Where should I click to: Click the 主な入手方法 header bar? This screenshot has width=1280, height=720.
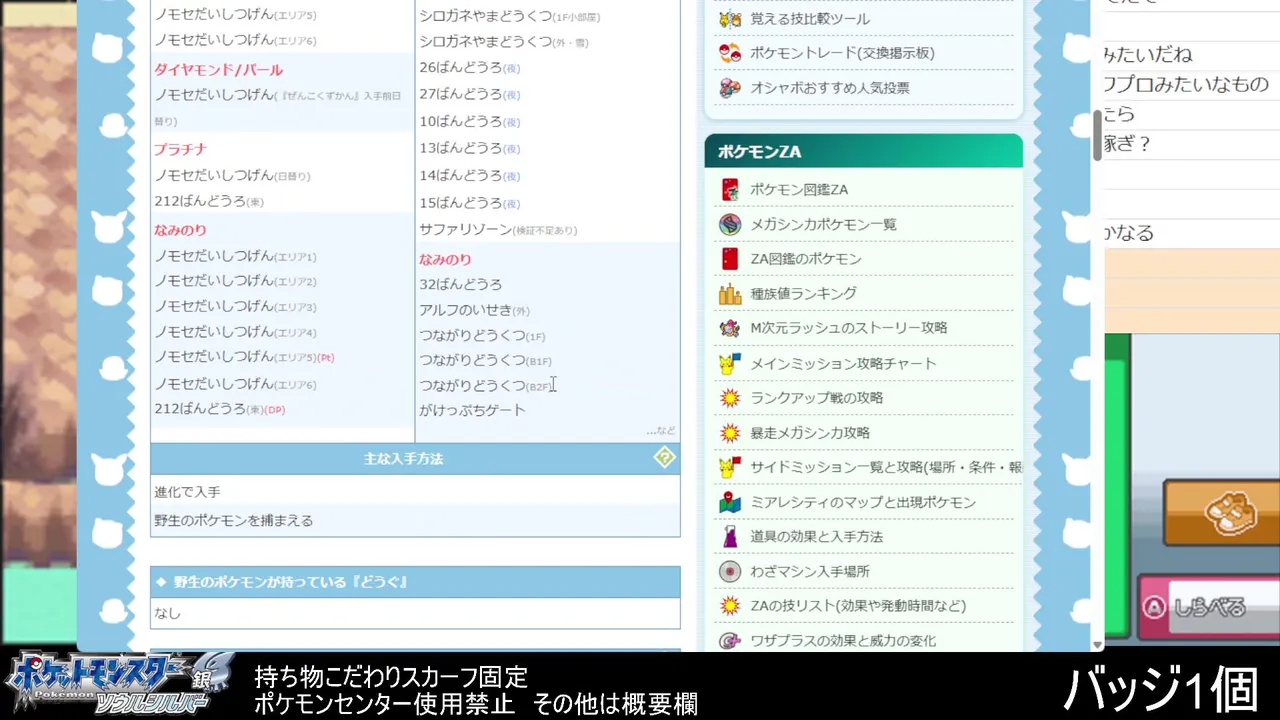click(415, 458)
